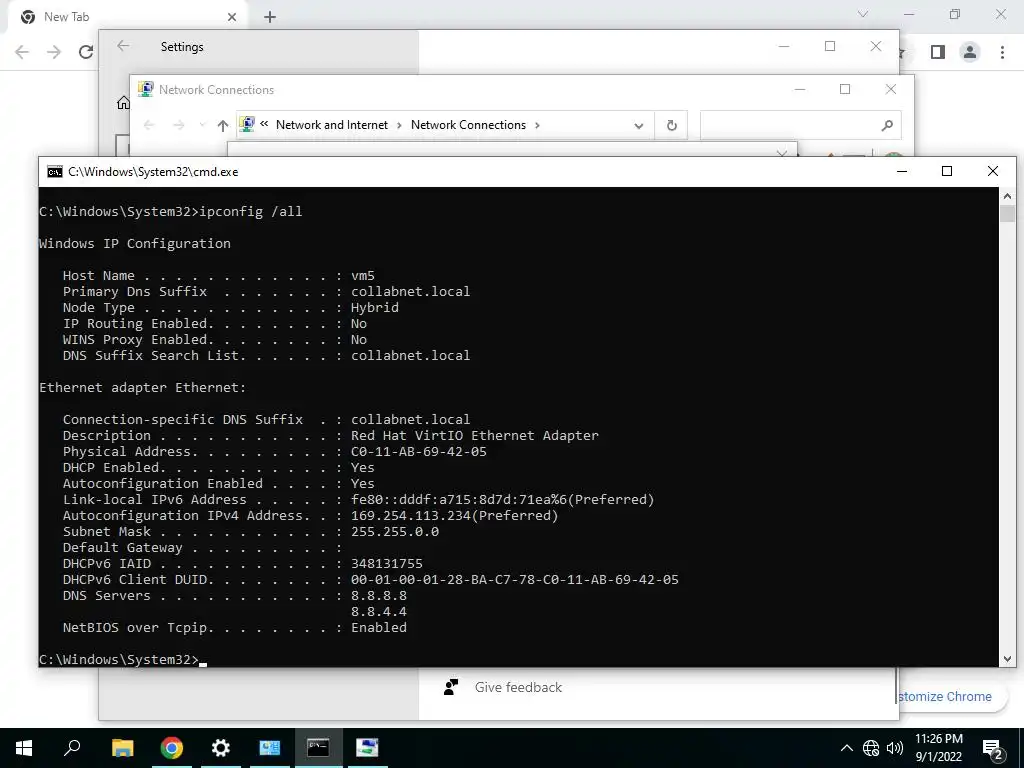This screenshot has width=1024, height=768.
Task: Toggle Chrome side panel
Action: [x=938, y=52]
